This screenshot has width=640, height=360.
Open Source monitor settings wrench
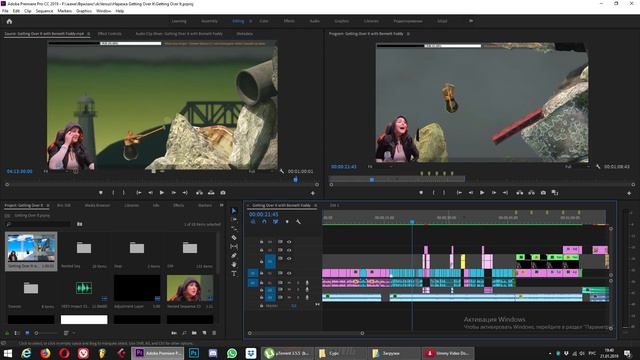[282, 171]
